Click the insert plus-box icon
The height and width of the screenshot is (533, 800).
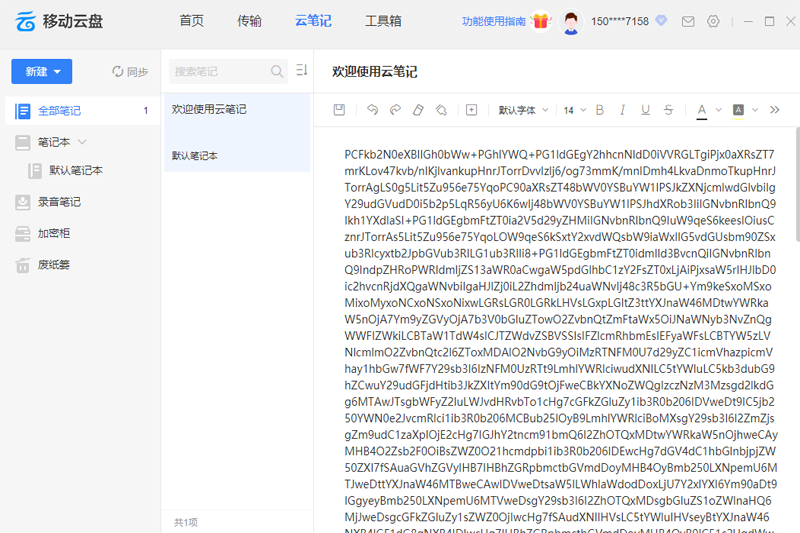click(472, 110)
